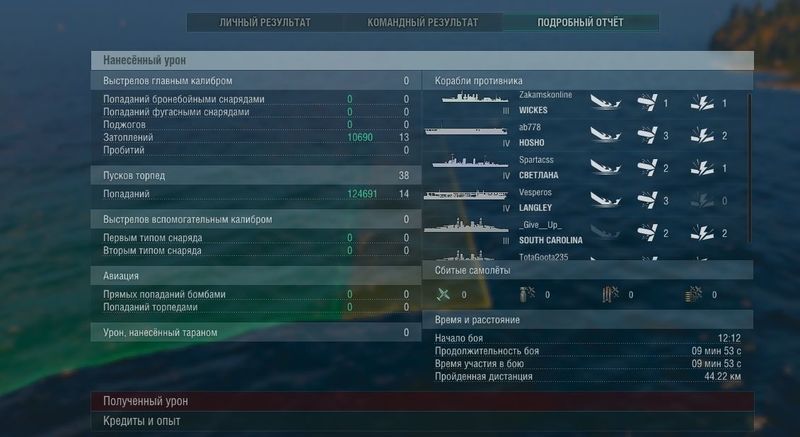Screen dimensions: 800x437
Task: Click the torpedo damage value 124691
Action: tap(362, 194)
